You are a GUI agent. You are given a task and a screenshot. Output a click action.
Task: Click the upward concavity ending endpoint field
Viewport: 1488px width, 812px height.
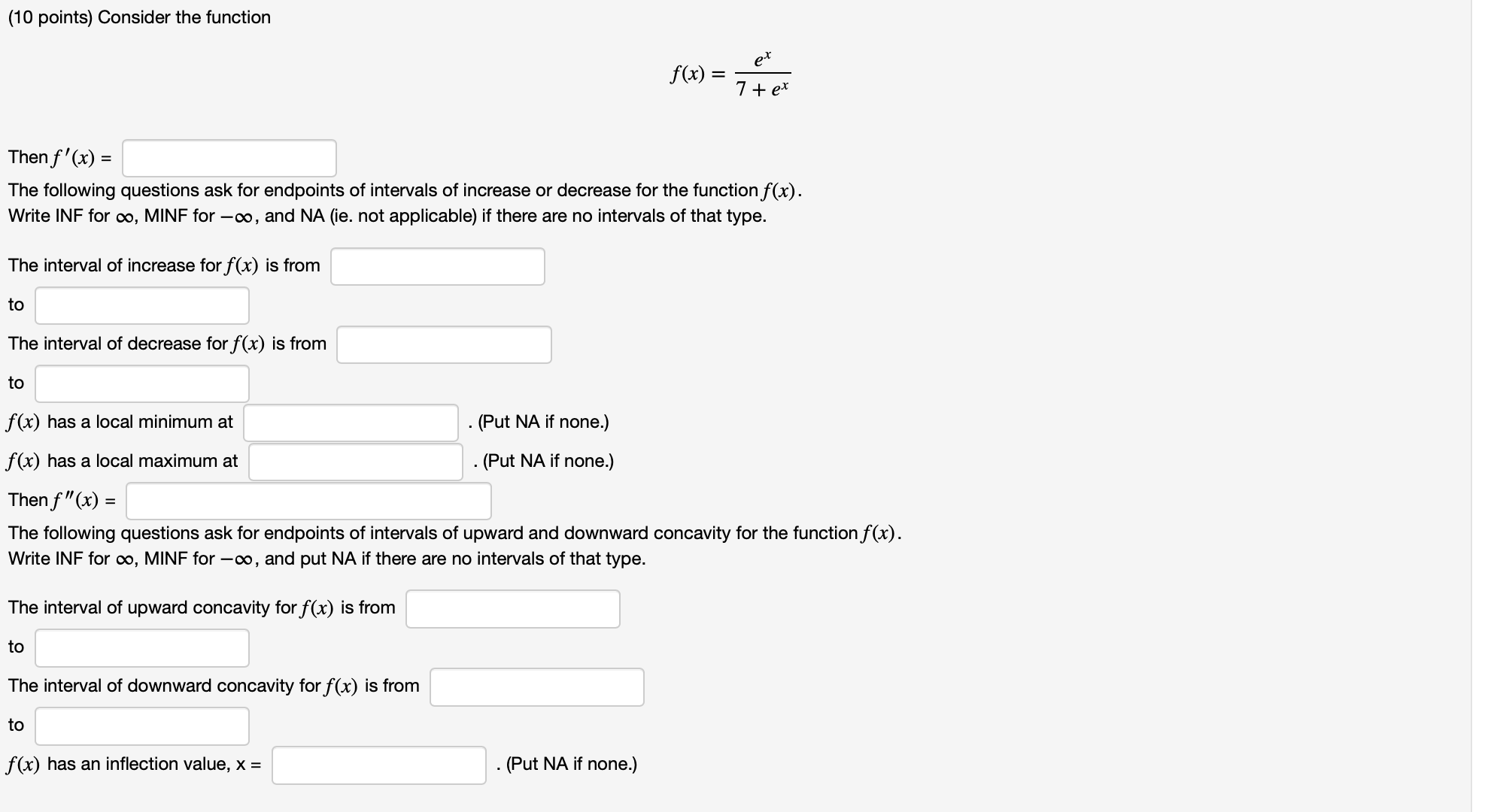[141, 647]
